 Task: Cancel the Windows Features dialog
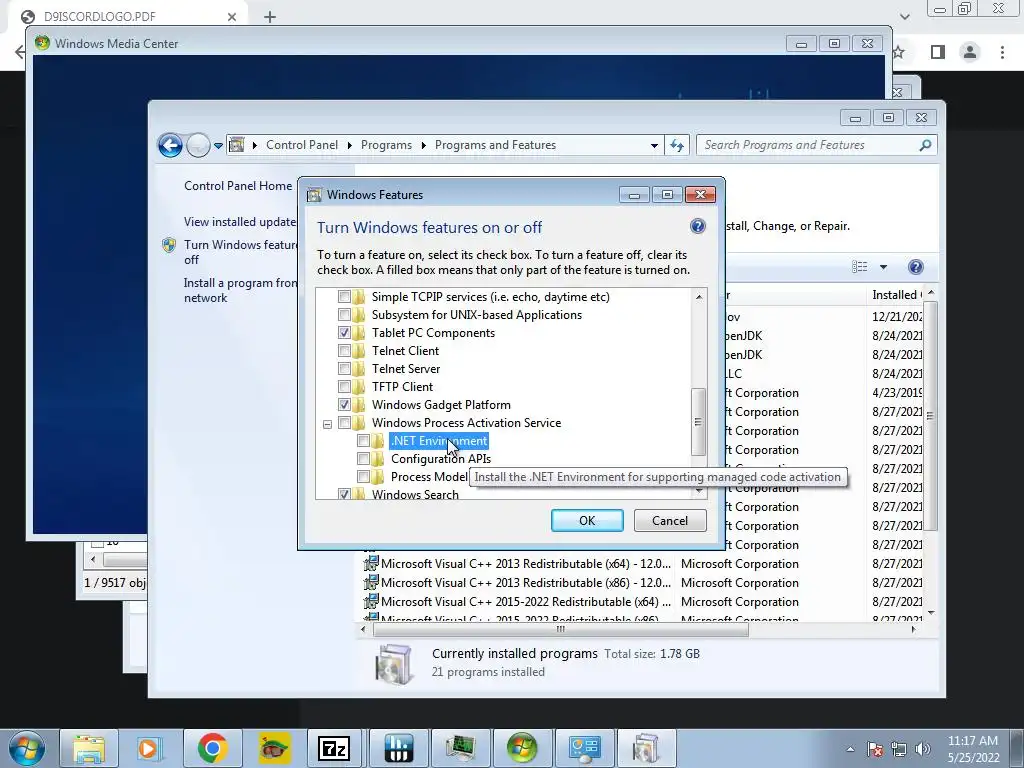670,520
